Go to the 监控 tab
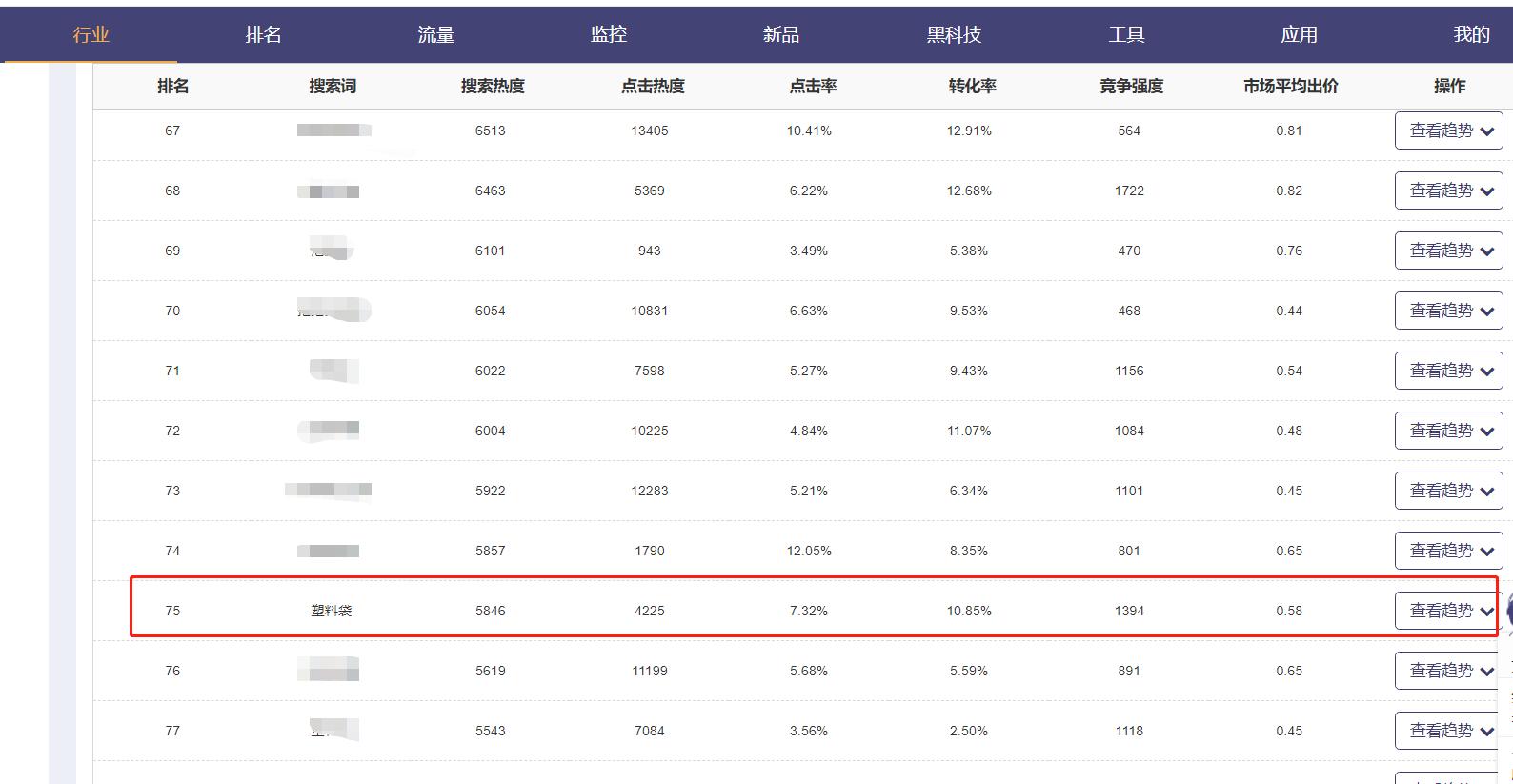Viewport: 1513px width, 784px height. (608, 35)
